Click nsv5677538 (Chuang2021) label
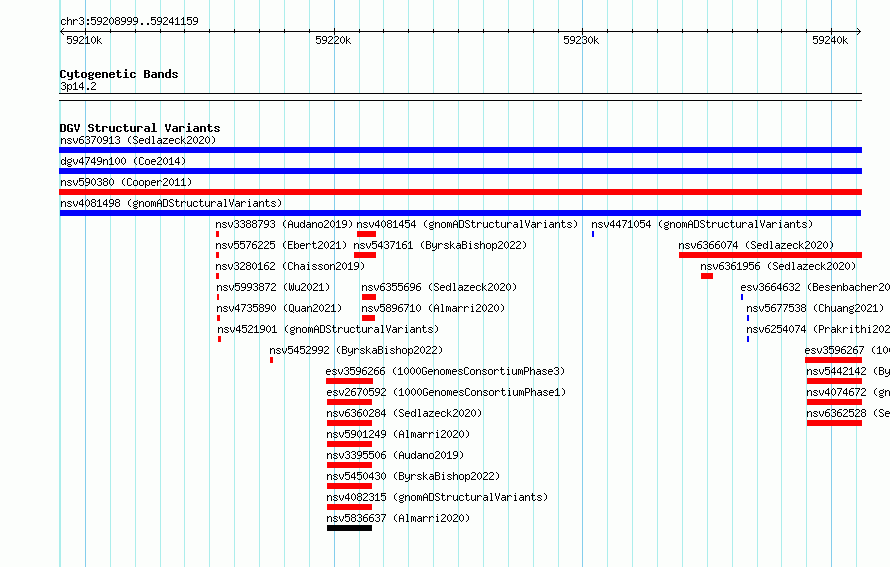 [x=815, y=308]
